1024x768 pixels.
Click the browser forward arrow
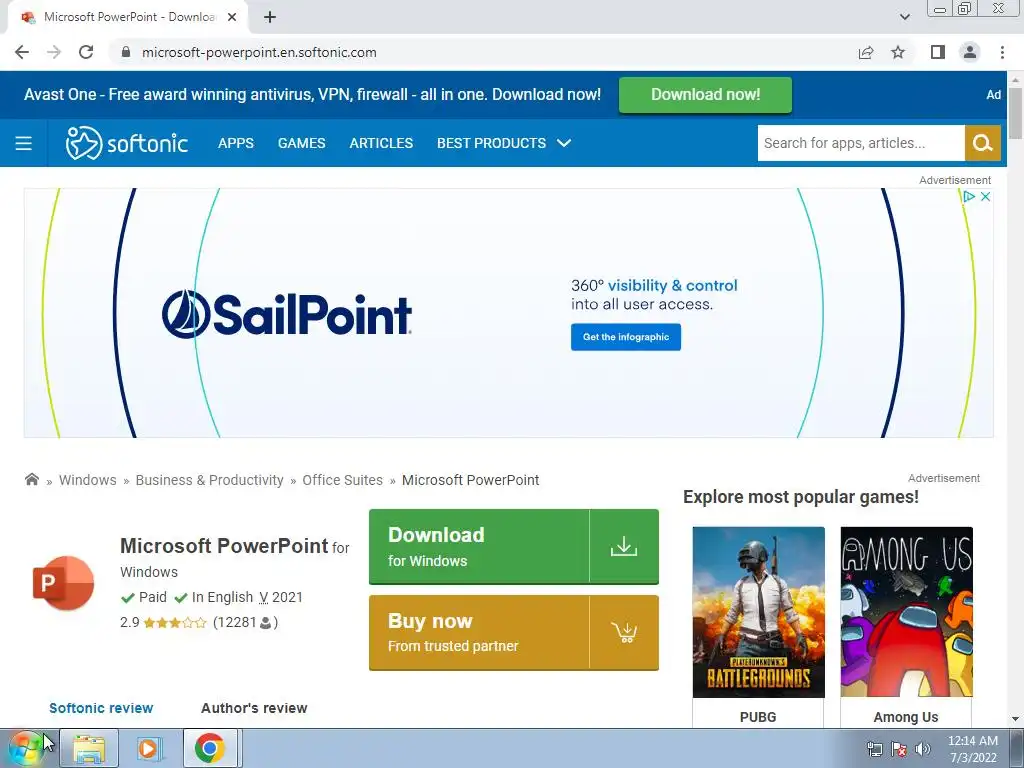54,52
